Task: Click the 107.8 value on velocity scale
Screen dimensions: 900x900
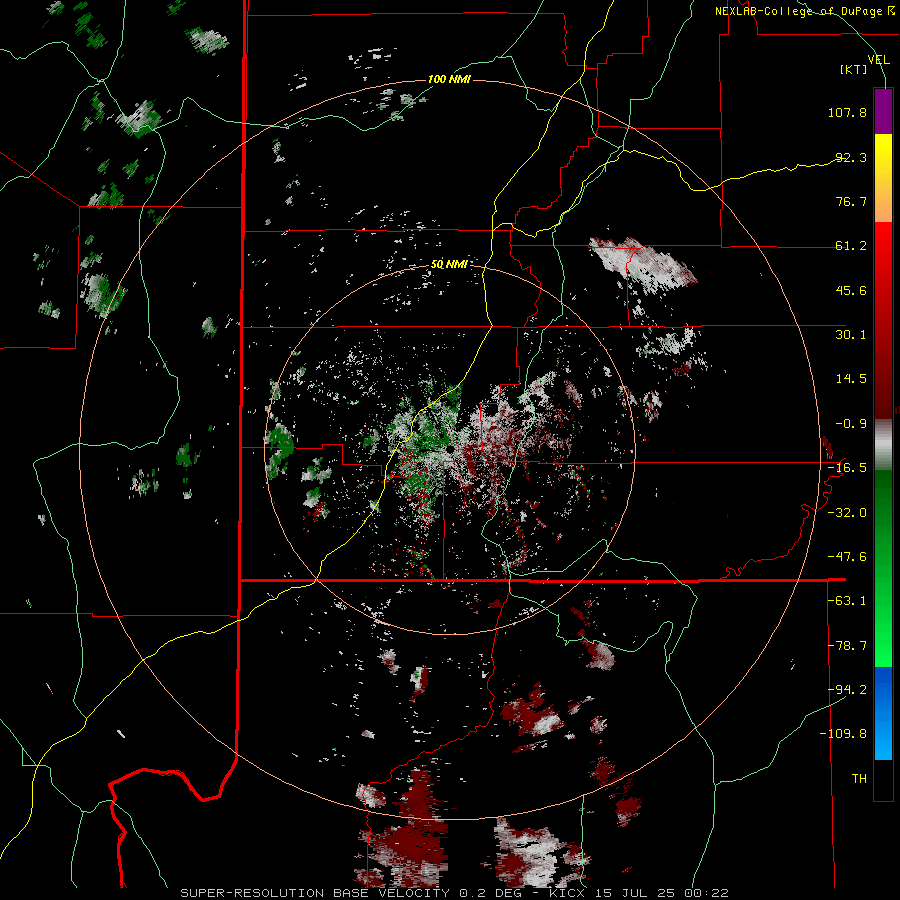Action: [847, 112]
